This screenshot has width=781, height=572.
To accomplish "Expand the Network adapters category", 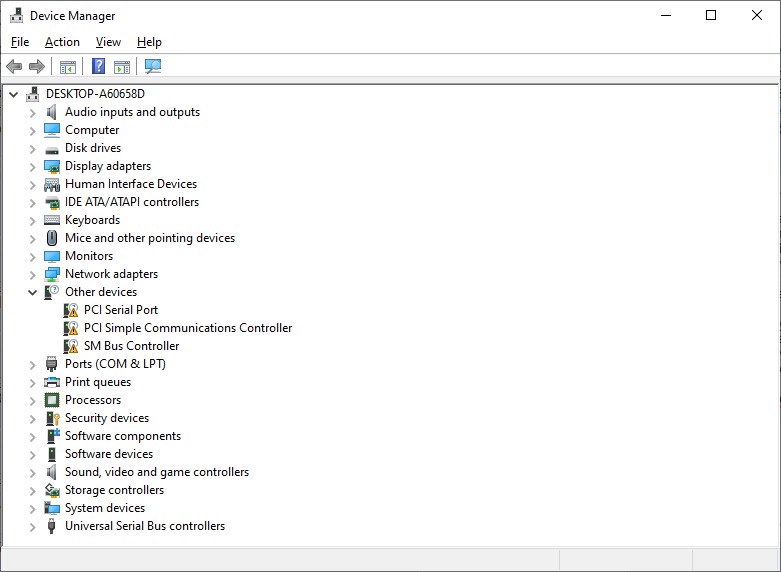I will (33, 275).
